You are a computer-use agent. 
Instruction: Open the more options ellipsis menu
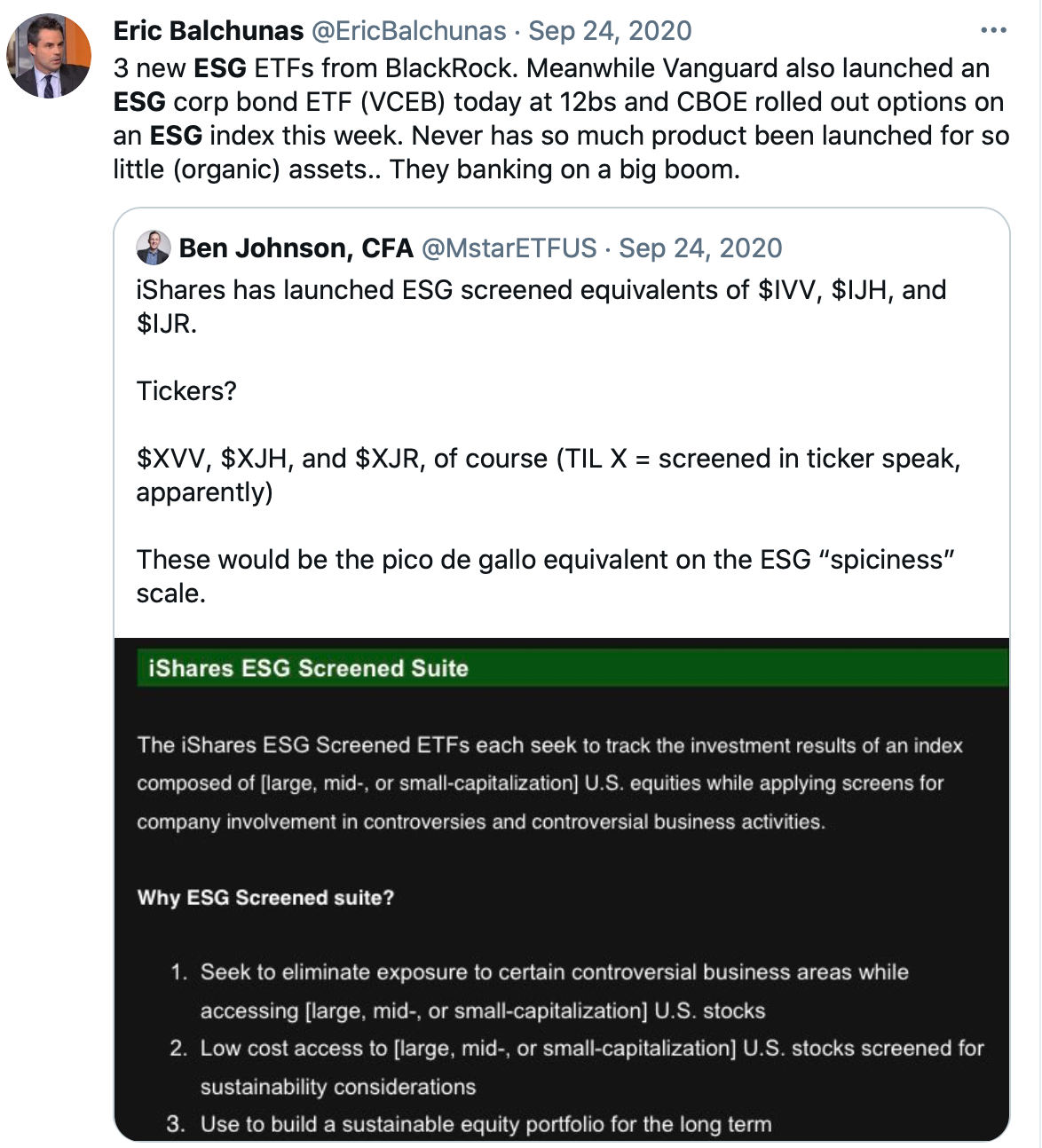point(993,31)
